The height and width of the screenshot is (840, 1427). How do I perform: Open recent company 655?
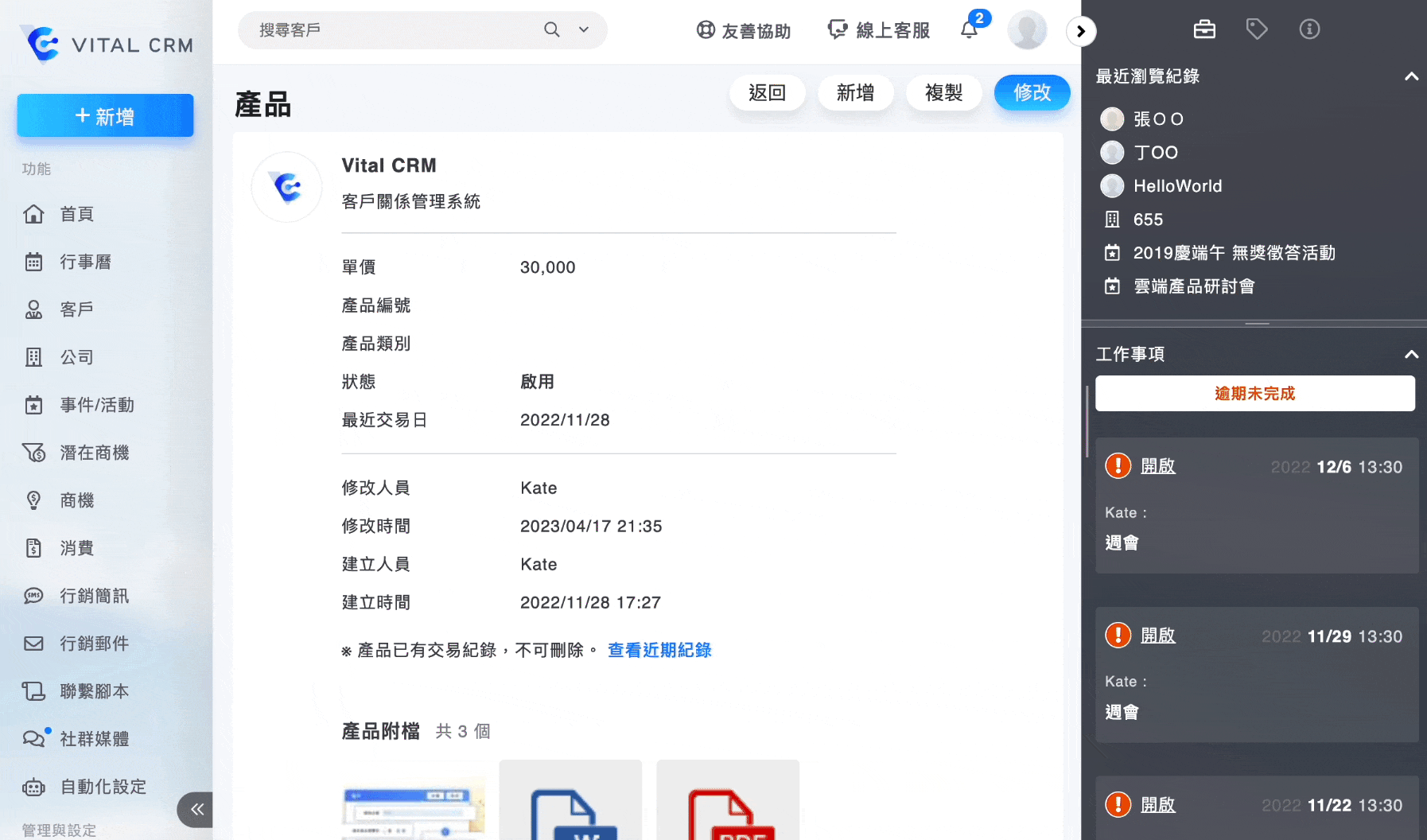pos(1148,219)
